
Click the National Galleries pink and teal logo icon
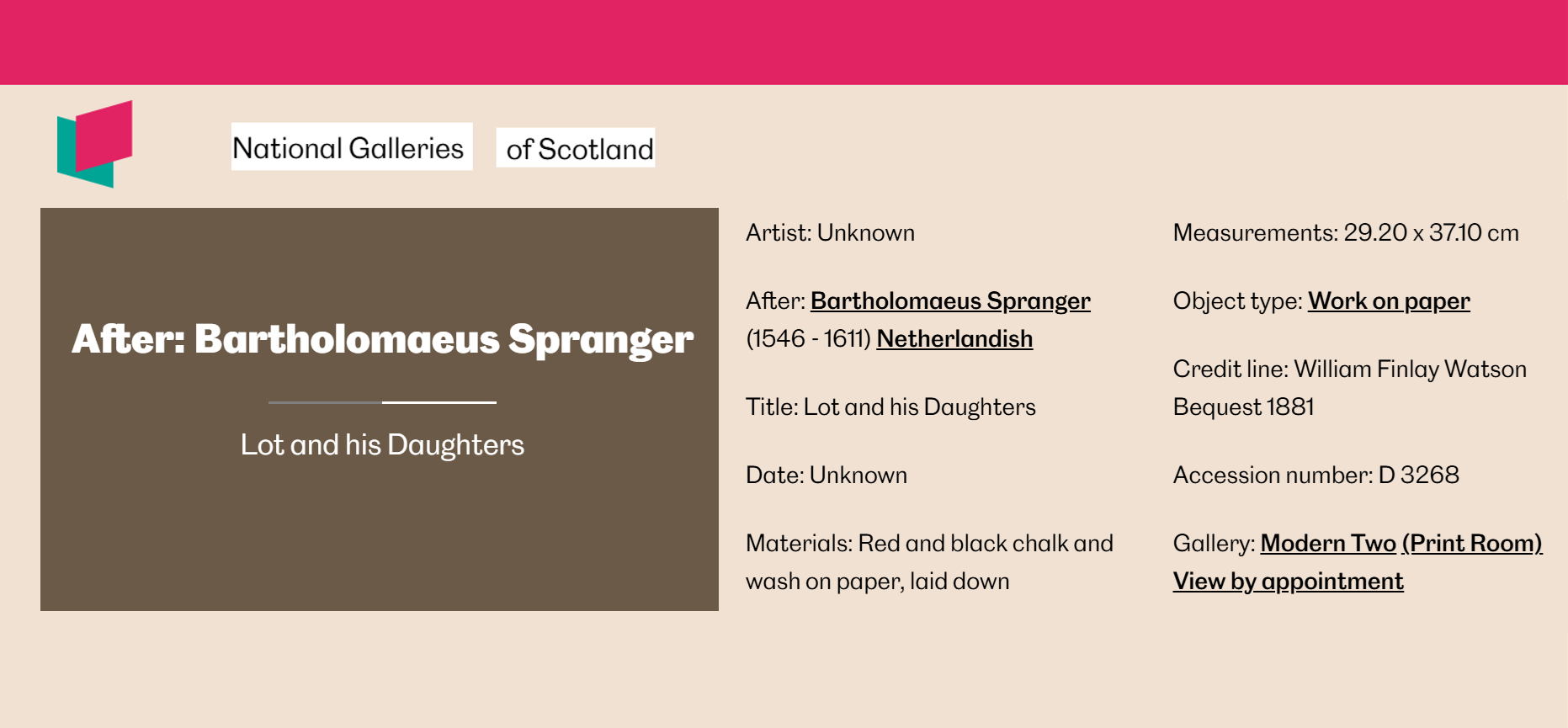pyautogui.click(x=94, y=144)
